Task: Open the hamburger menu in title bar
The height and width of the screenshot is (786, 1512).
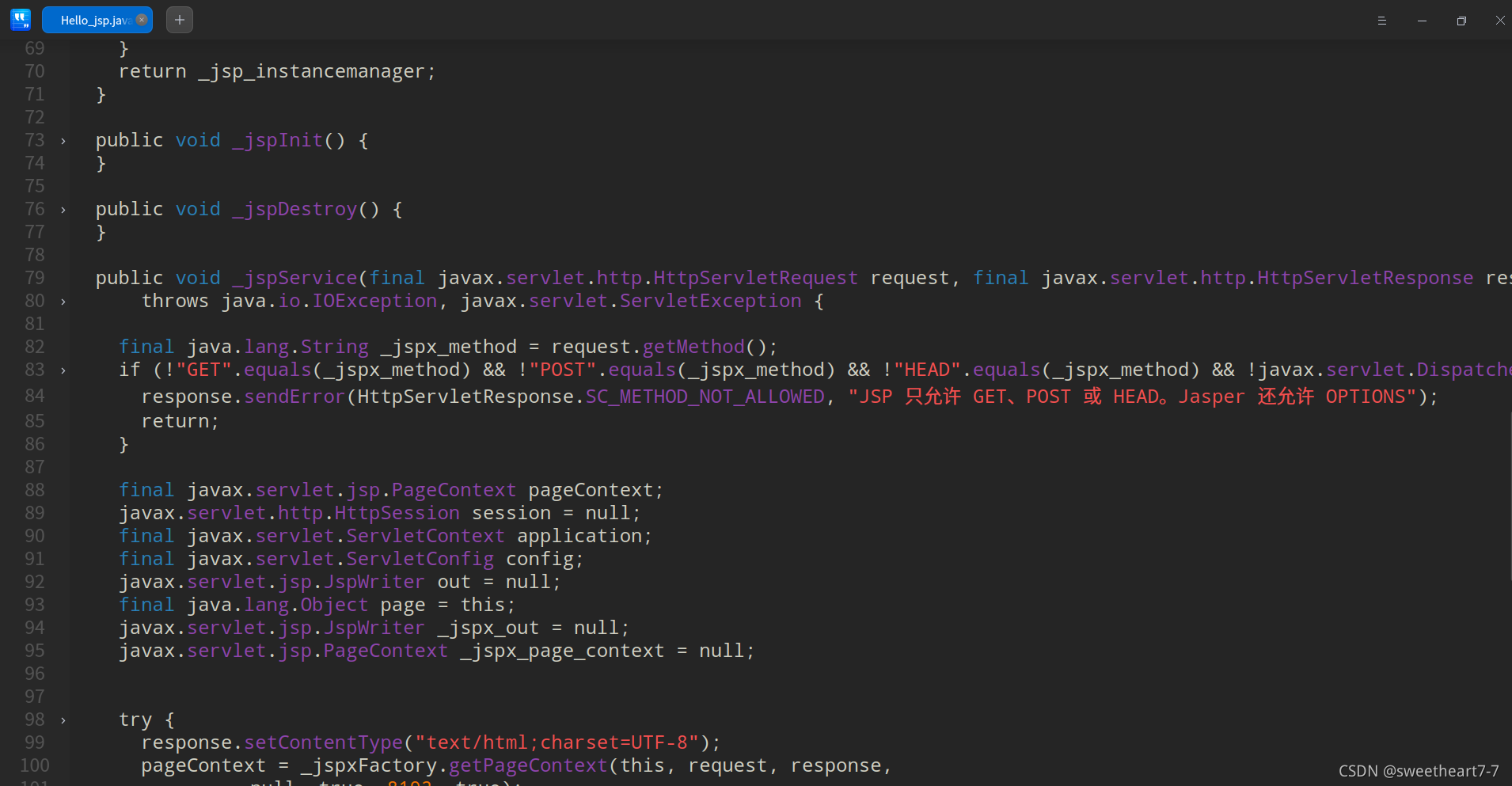Action: [1382, 21]
